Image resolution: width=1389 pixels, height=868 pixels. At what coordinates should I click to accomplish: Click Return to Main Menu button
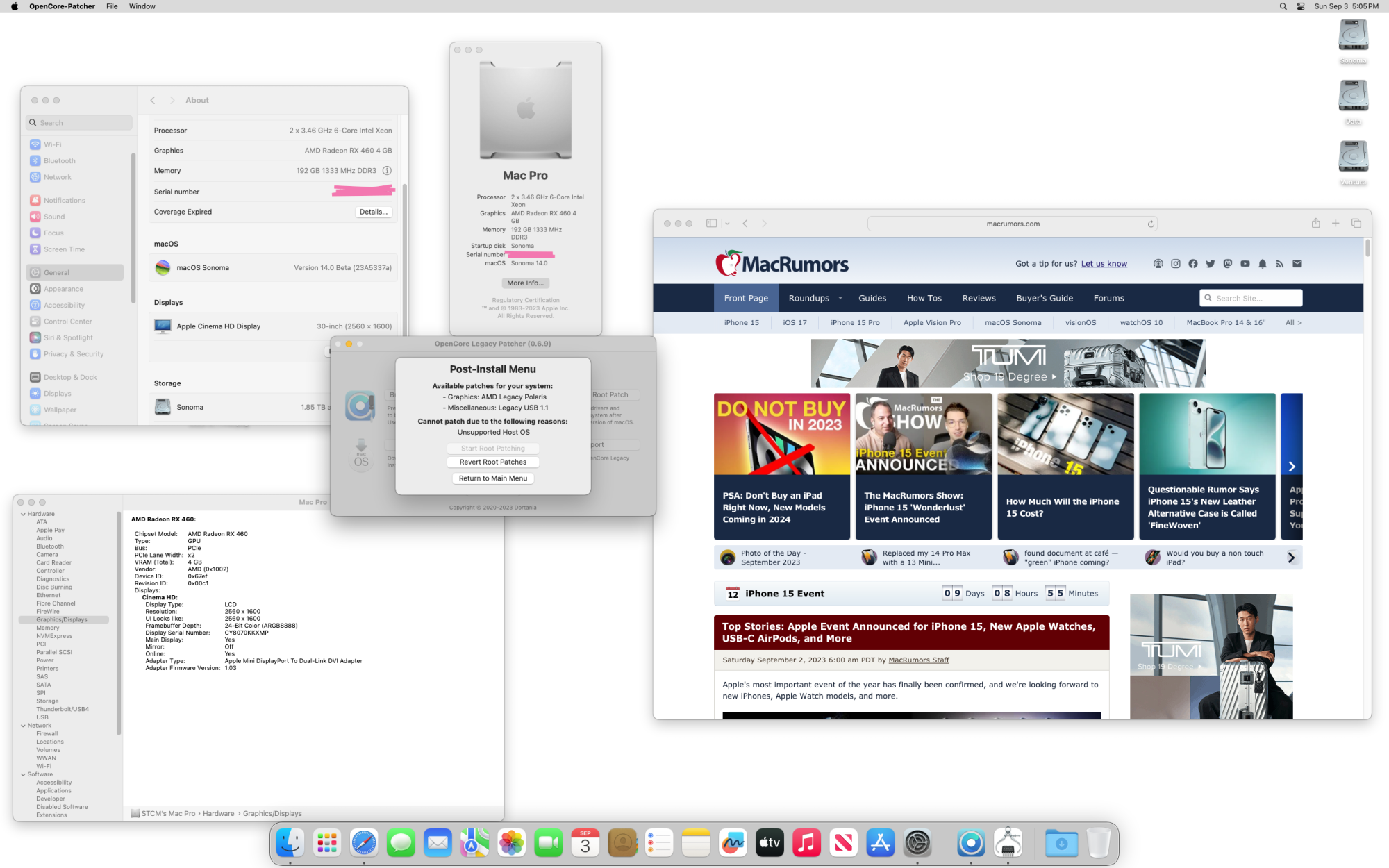(x=493, y=478)
